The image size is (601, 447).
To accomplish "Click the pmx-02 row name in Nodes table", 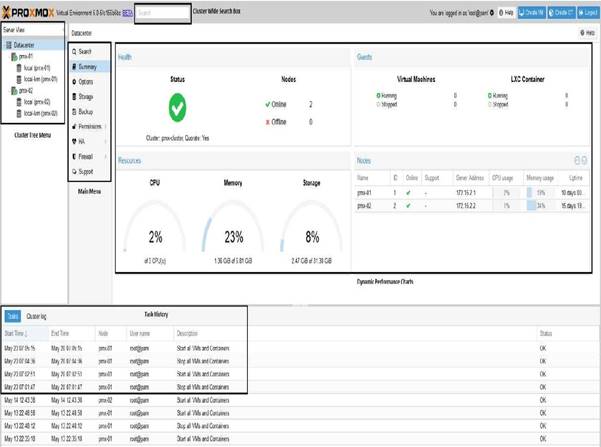I will [364, 206].
